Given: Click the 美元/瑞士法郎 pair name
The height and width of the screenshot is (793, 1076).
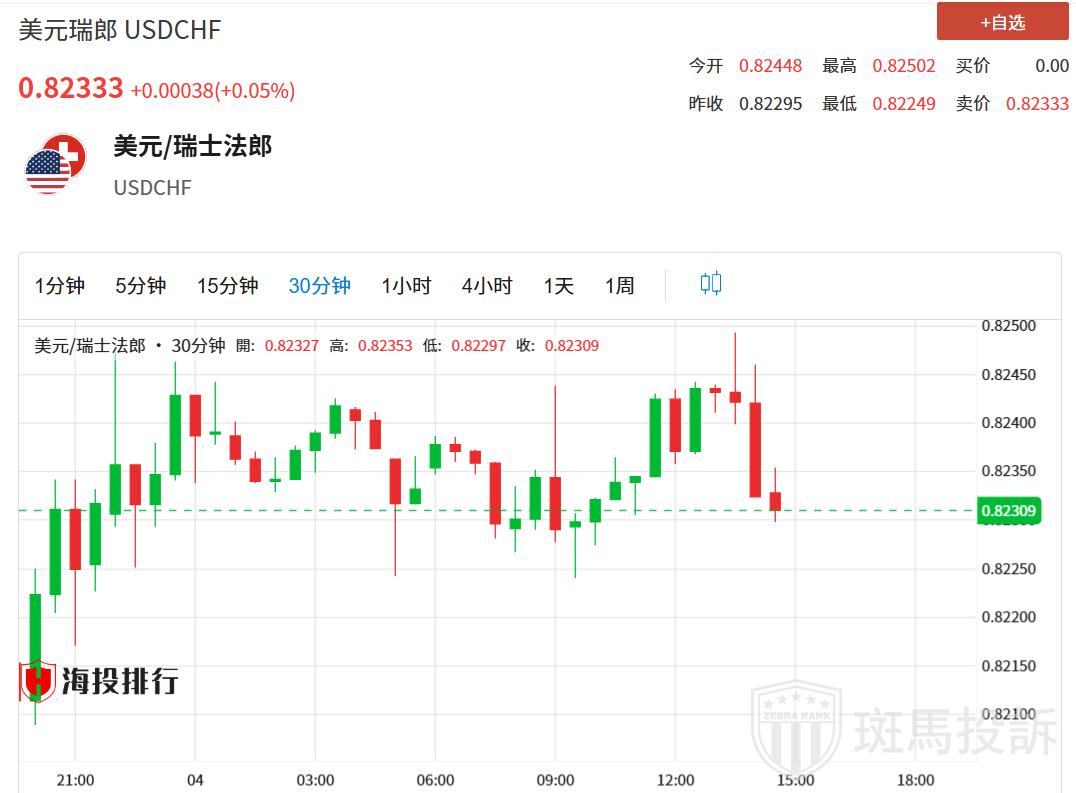Looking at the screenshot, I should point(192,146).
